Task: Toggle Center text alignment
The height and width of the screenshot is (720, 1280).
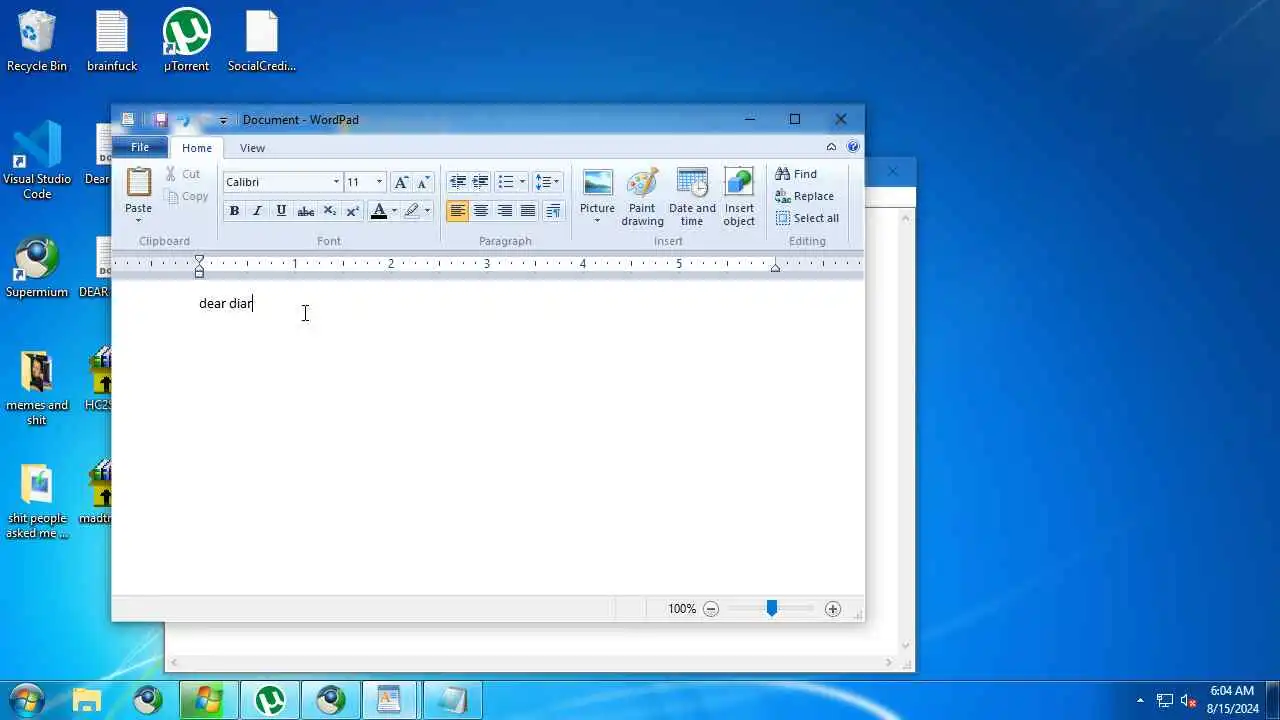Action: click(481, 211)
